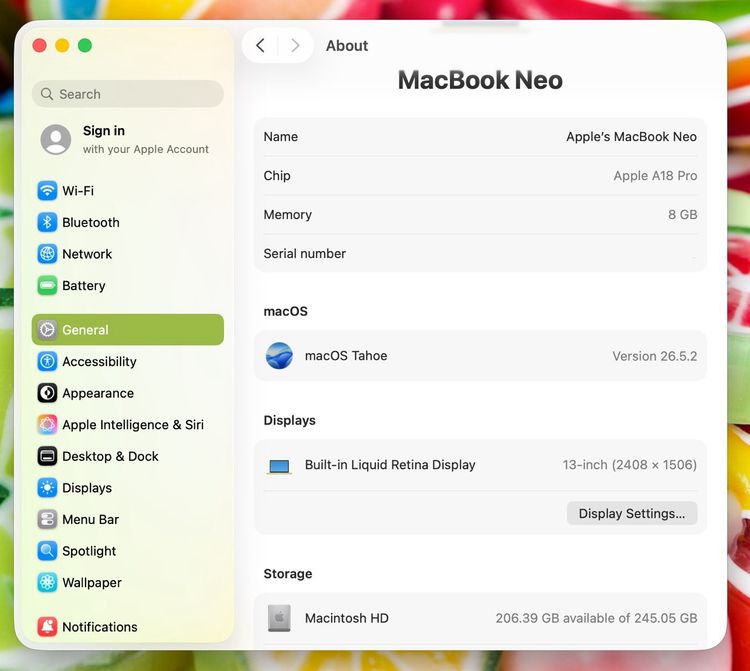Click the red Notifications bell icon

click(47, 627)
